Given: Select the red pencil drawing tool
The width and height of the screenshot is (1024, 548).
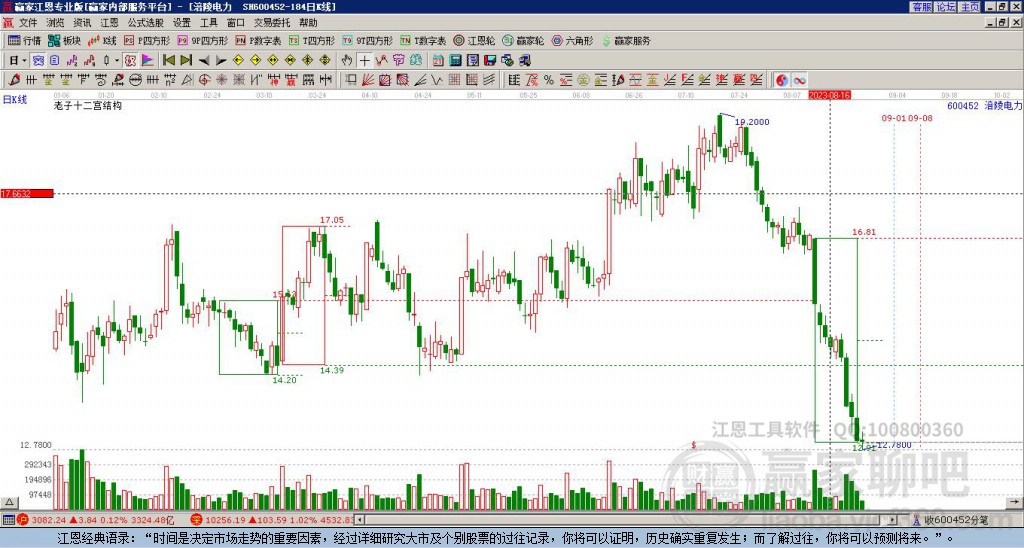Looking at the screenshot, I should [x=13, y=80].
